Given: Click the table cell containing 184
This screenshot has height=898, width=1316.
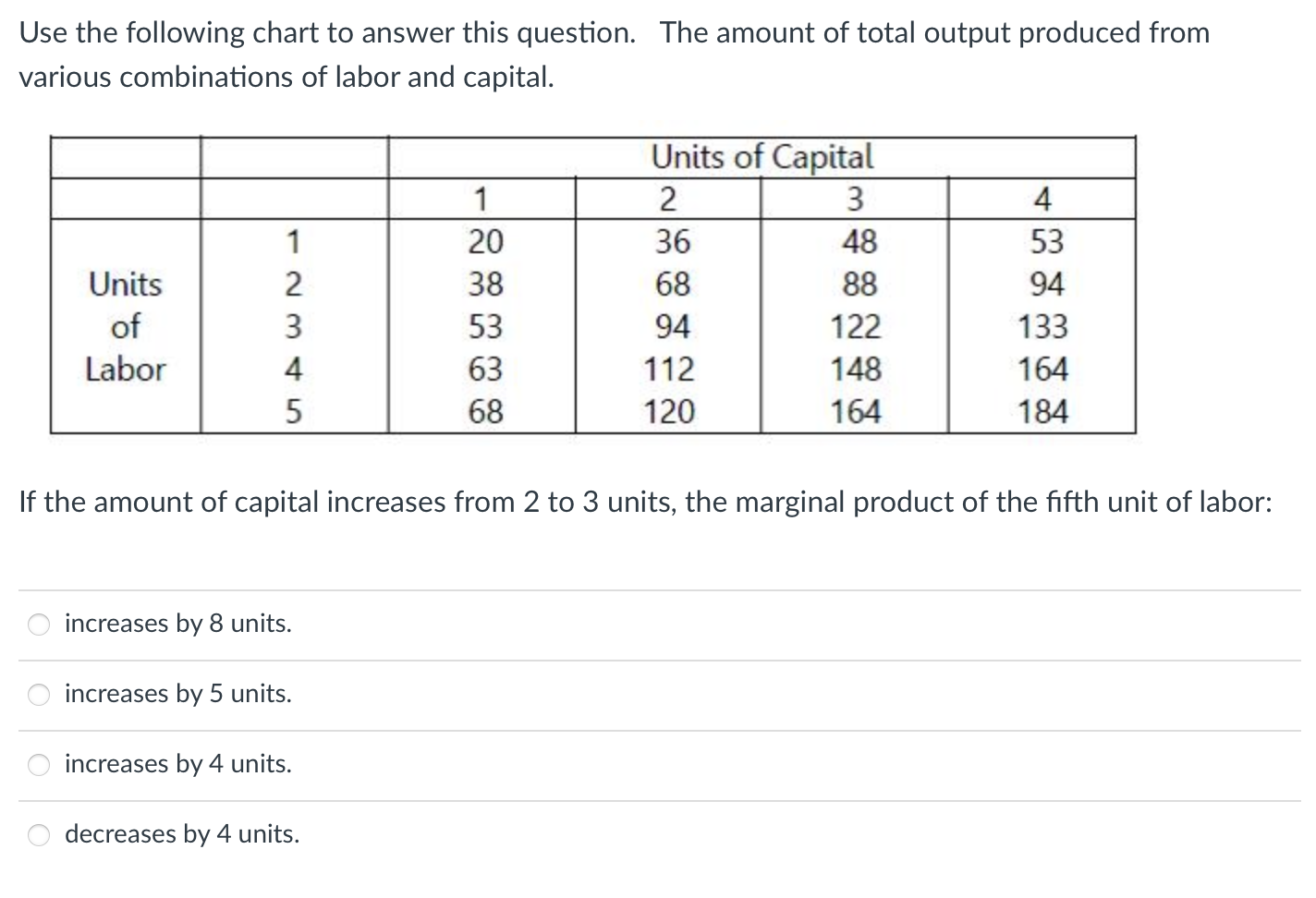Looking at the screenshot, I should [x=1045, y=410].
